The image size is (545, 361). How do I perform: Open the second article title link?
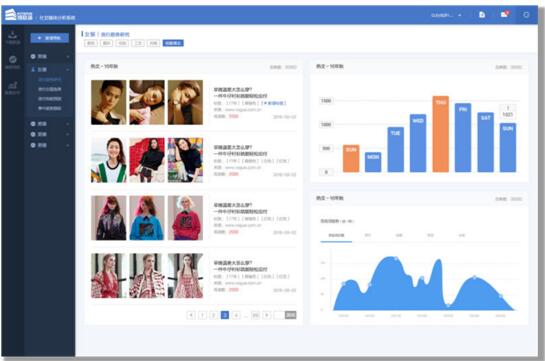click(241, 150)
